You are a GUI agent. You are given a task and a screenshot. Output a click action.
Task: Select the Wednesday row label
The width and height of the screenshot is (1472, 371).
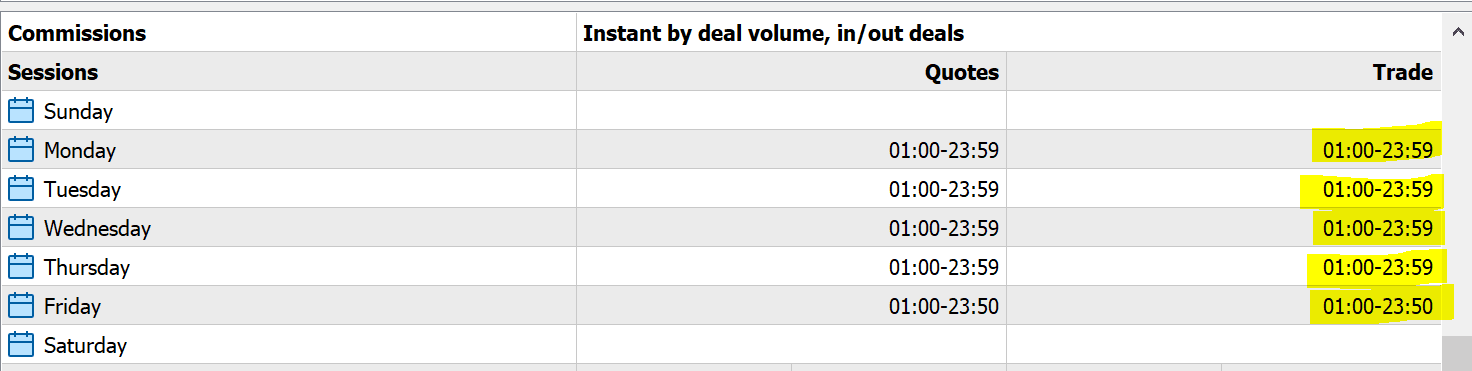coord(97,229)
